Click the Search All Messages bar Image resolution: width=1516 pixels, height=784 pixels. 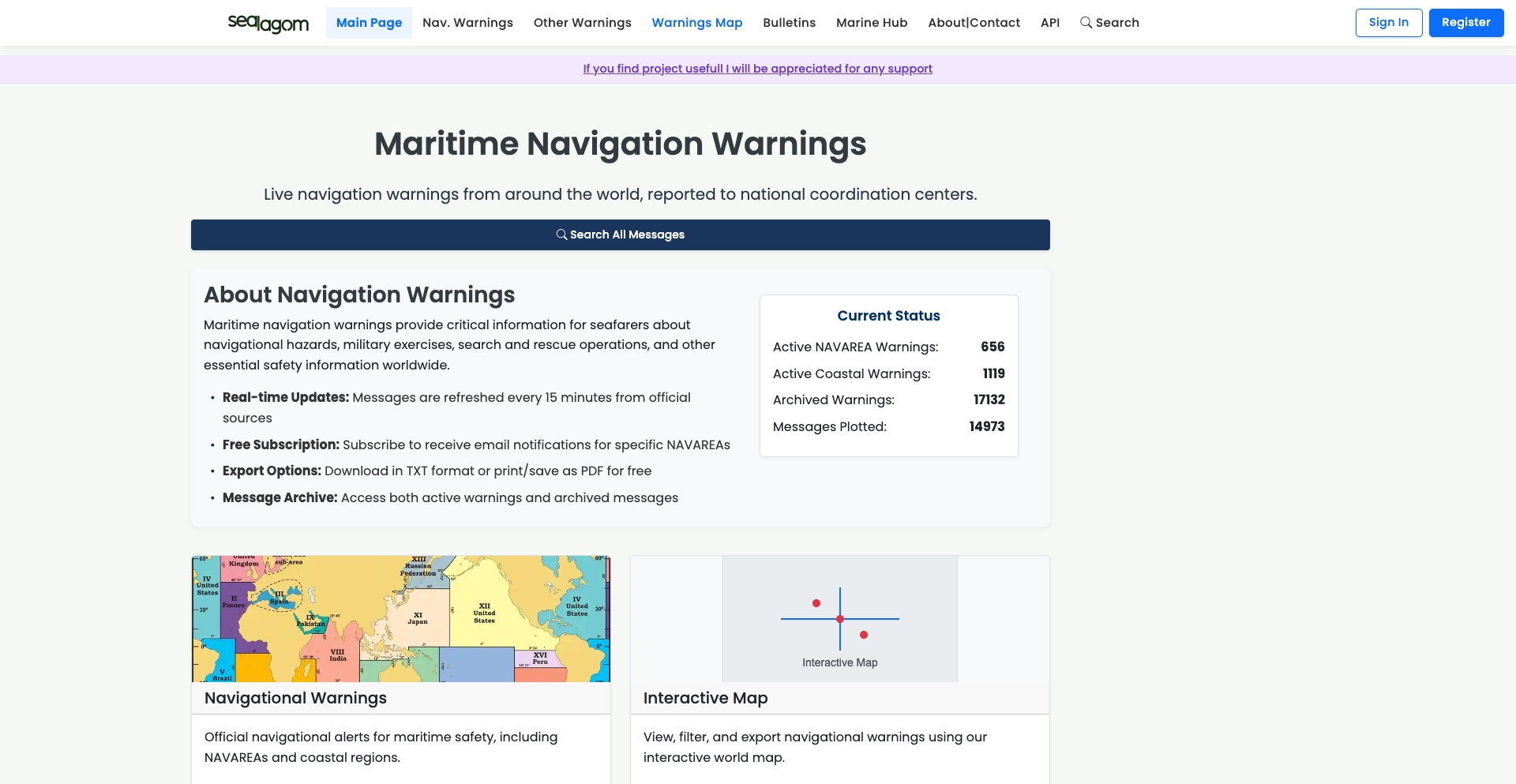point(620,234)
